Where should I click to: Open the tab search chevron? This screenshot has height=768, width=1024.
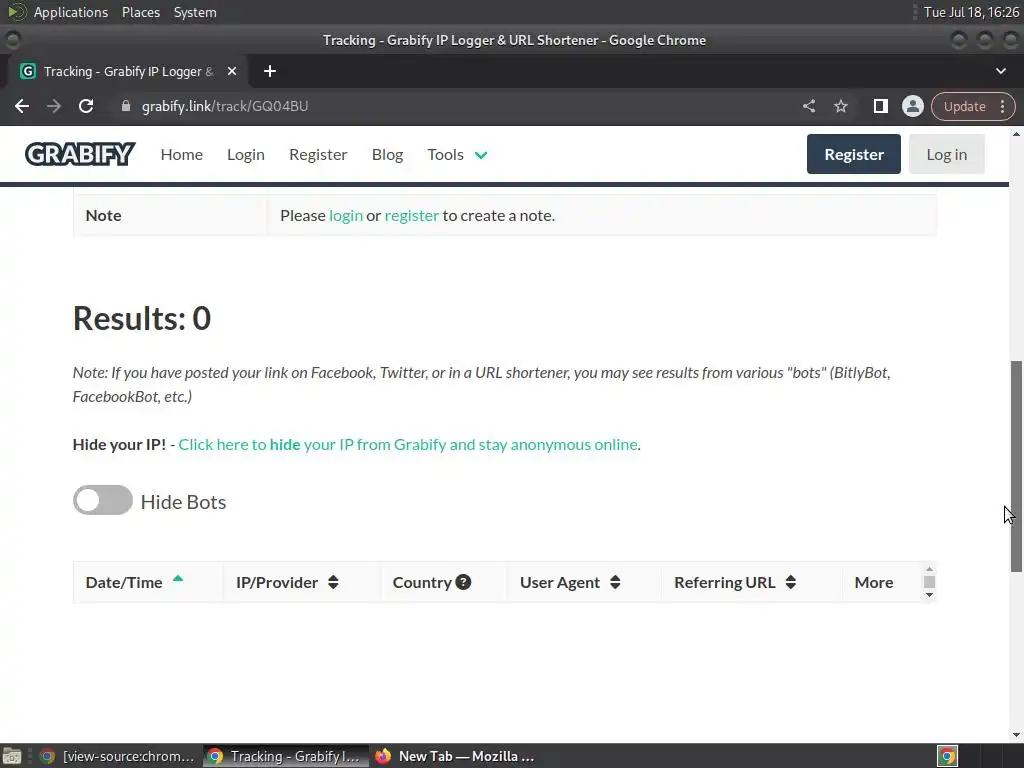[1000, 71]
